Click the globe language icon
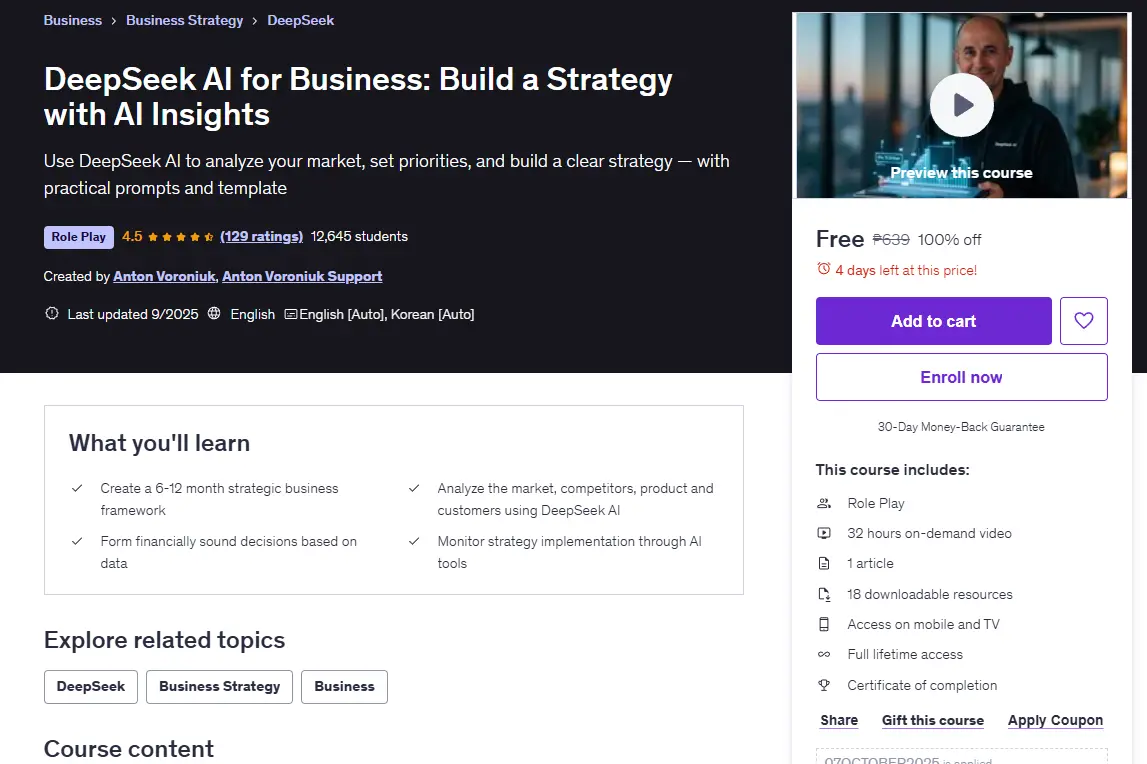This screenshot has height=764, width=1147. (x=214, y=313)
